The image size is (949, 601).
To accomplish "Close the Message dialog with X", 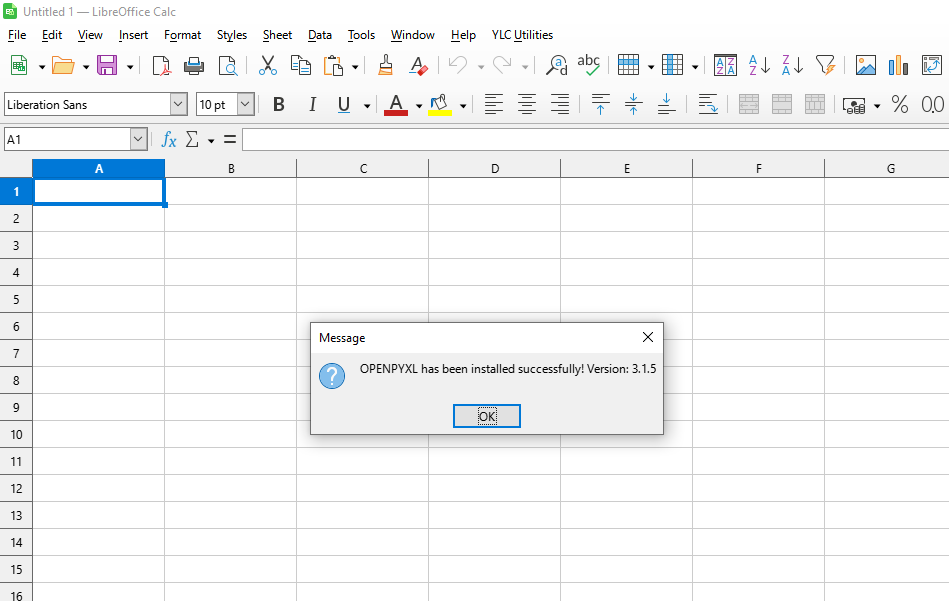I will pos(647,337).
